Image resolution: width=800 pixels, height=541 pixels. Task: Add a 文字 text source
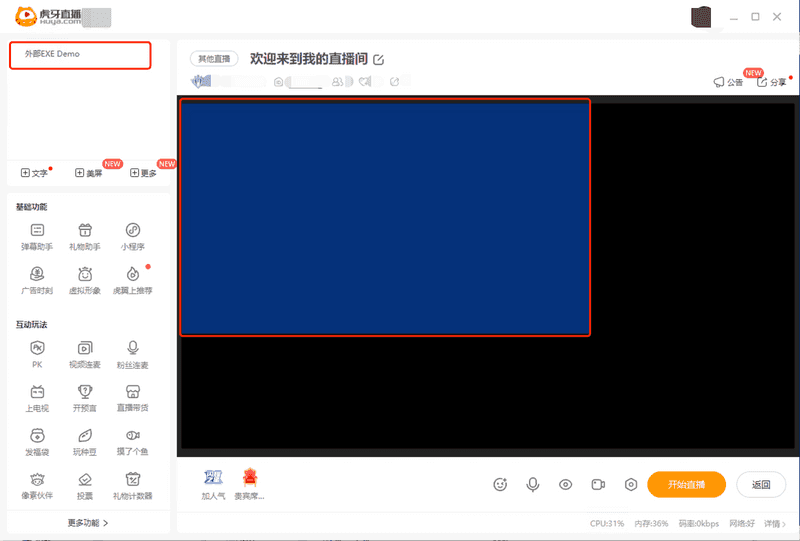coord(34,173)
